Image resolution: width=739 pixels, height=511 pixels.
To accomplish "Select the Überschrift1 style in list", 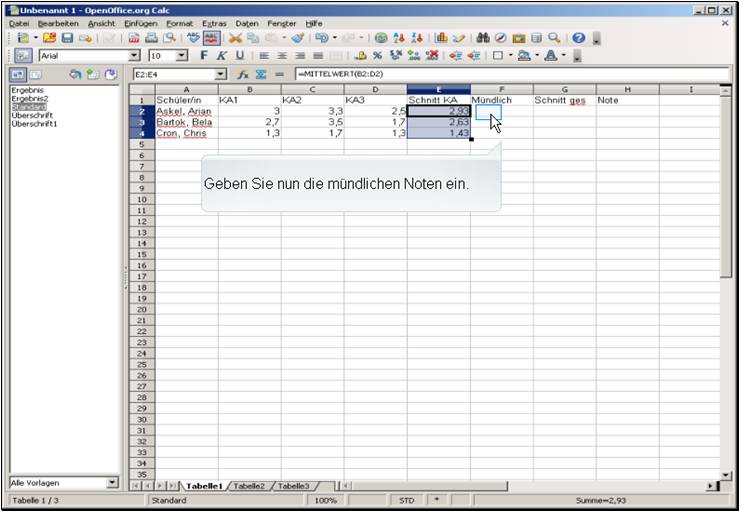I will pyautogui.click(x=34, y=124).
